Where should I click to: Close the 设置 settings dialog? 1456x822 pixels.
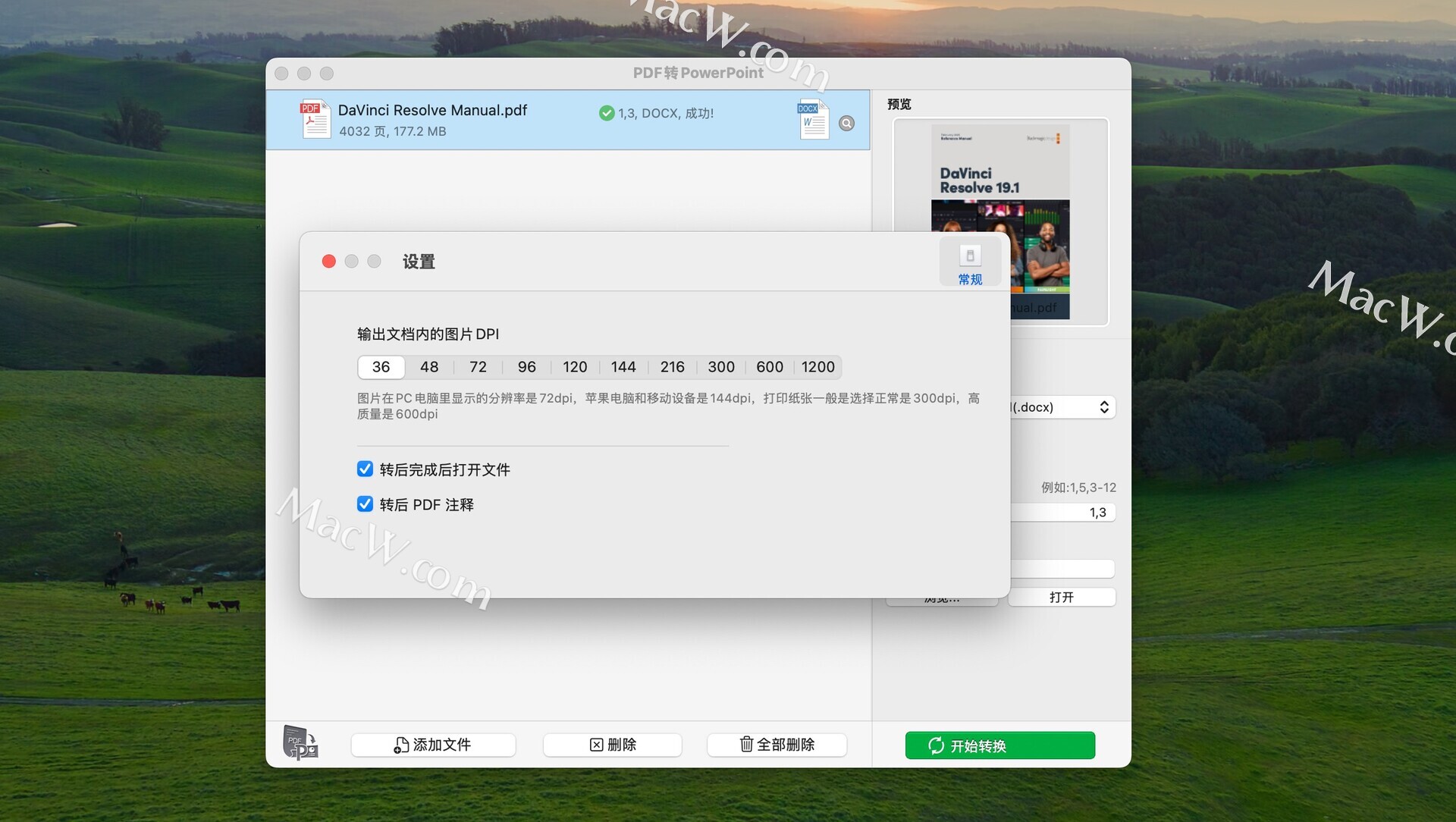coord(328,262)
